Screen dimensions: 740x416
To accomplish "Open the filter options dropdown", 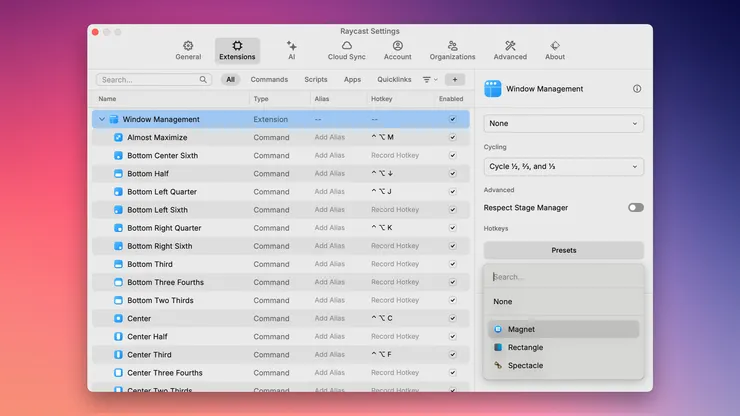I will [430, 80].
